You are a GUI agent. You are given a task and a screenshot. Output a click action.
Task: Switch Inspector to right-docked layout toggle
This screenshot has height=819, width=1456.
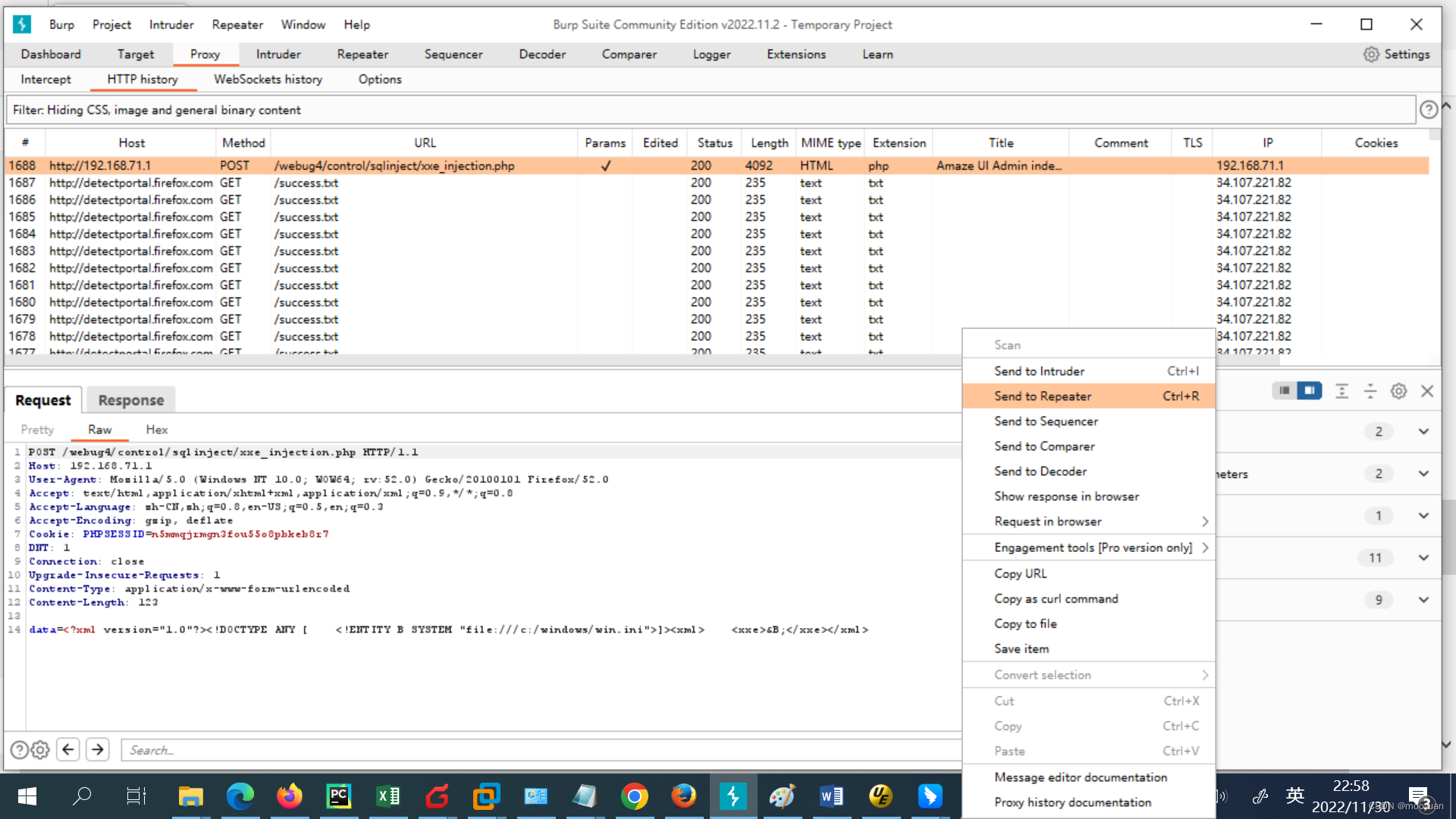pos(1310,391)
